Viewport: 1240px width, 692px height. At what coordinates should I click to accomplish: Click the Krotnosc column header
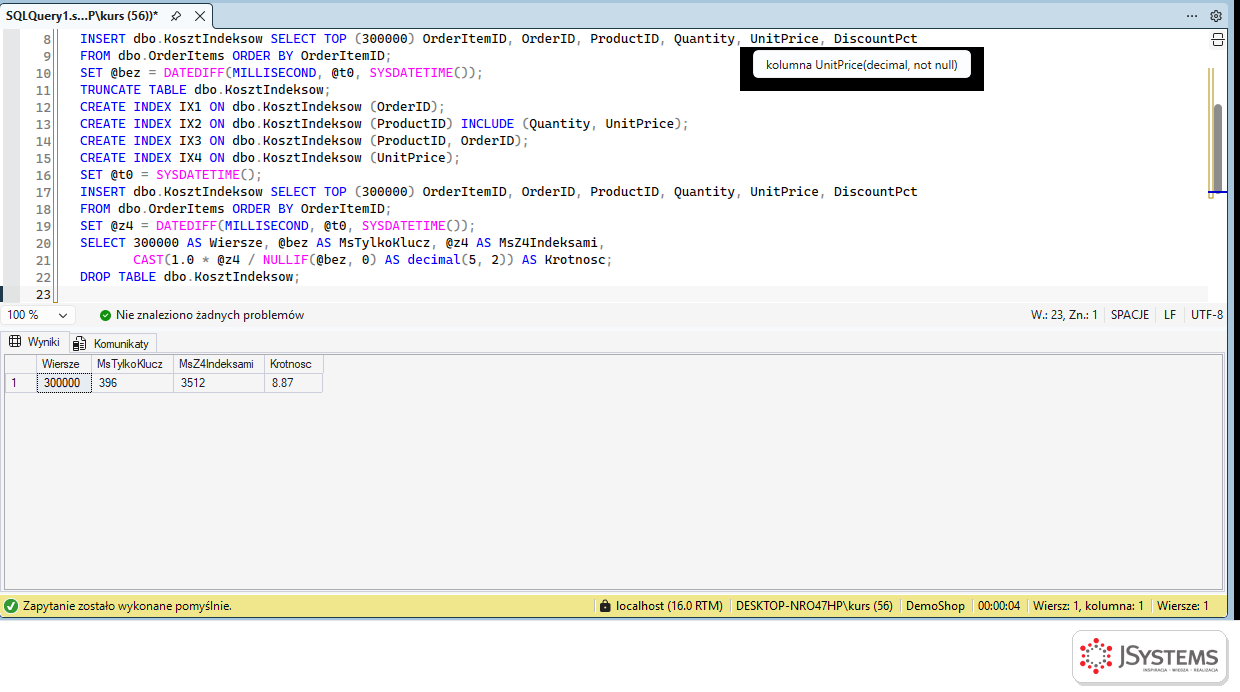point(294,364)
